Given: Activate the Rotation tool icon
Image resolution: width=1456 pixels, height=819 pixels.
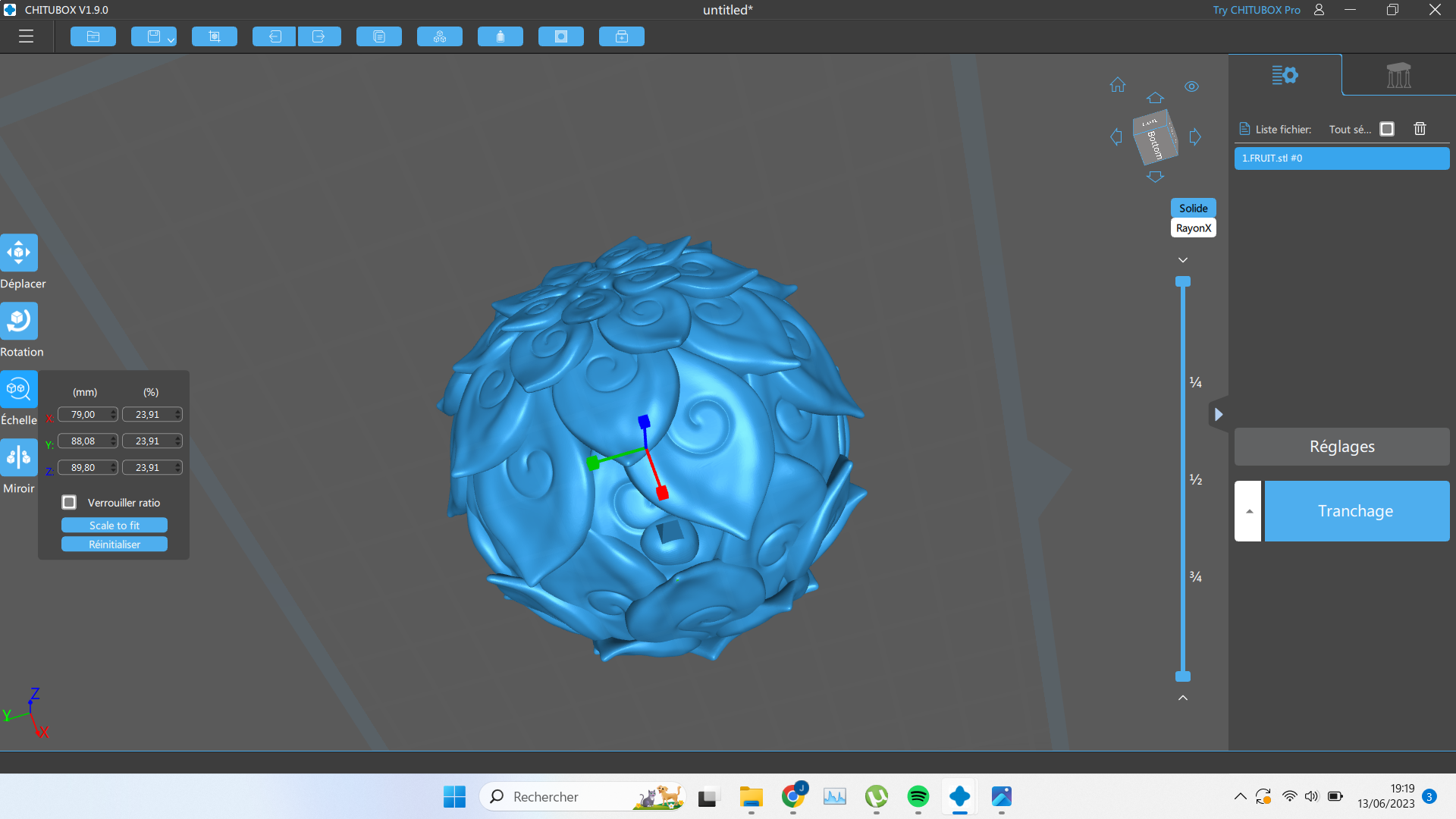Looking at the screenshot, I should [19, 321].
